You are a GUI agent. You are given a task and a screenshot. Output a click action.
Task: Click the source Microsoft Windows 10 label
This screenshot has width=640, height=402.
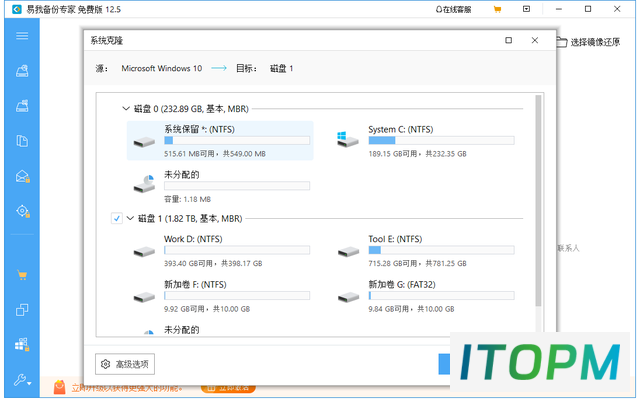(x=162, y=68)
